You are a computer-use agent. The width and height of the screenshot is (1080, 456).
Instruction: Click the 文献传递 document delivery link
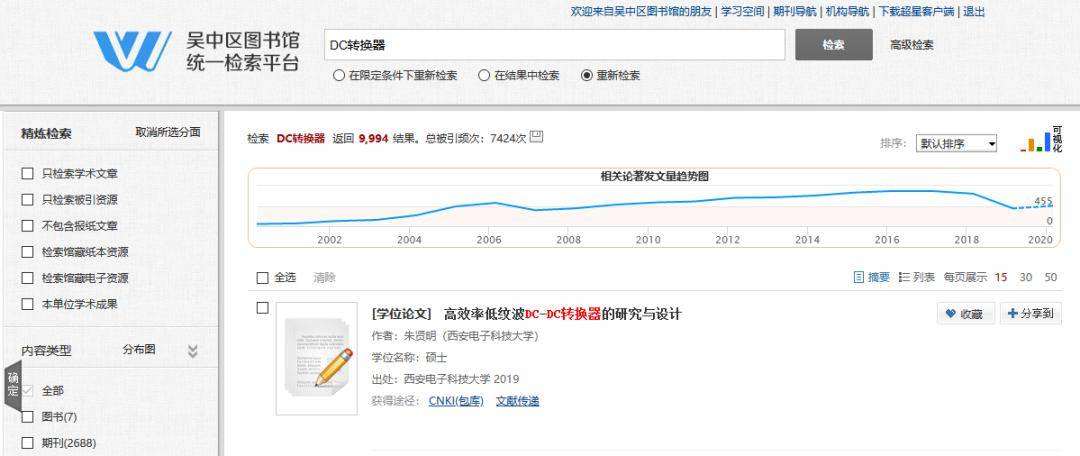pos(517,401)
